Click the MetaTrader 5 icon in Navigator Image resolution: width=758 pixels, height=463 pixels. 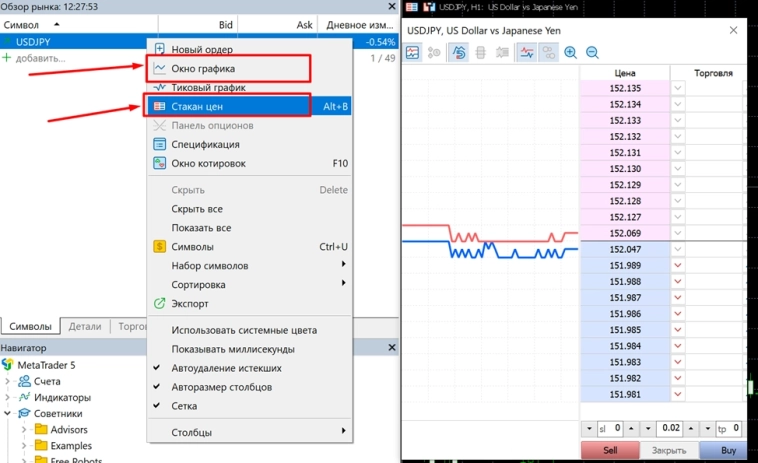click(8, 364)
